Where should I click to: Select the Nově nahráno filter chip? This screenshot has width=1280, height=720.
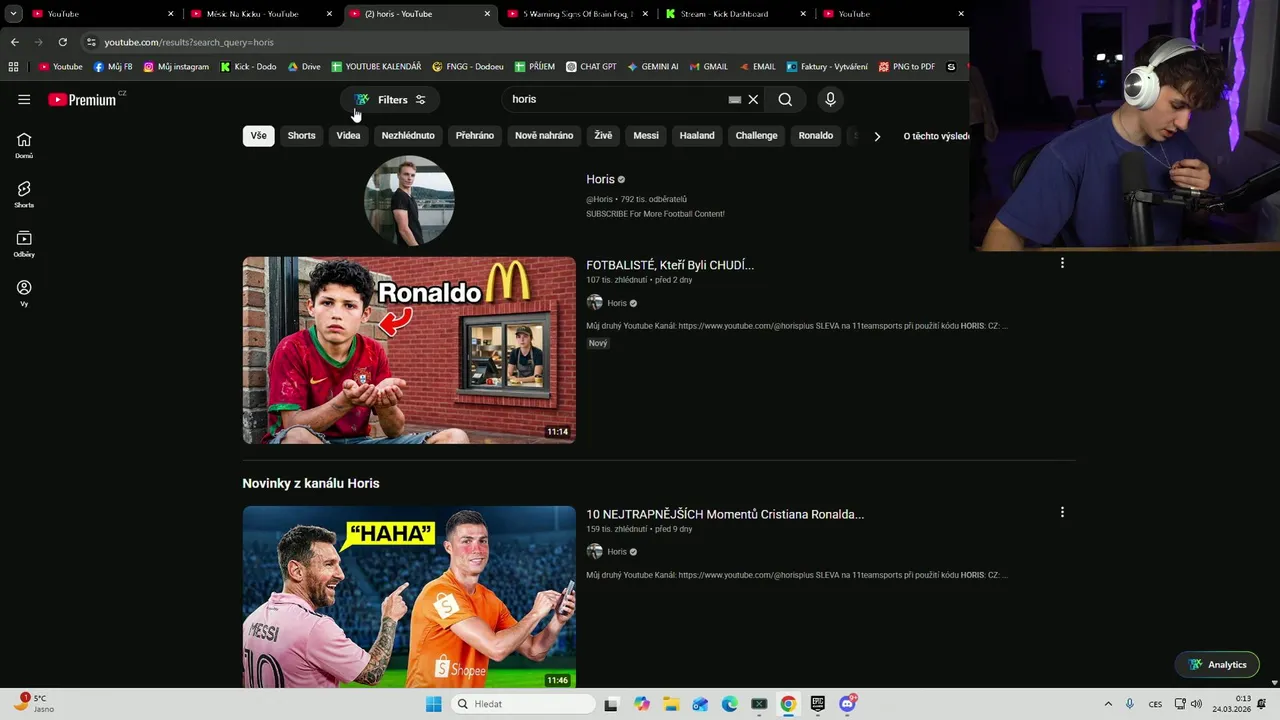(x=544, y=136)
